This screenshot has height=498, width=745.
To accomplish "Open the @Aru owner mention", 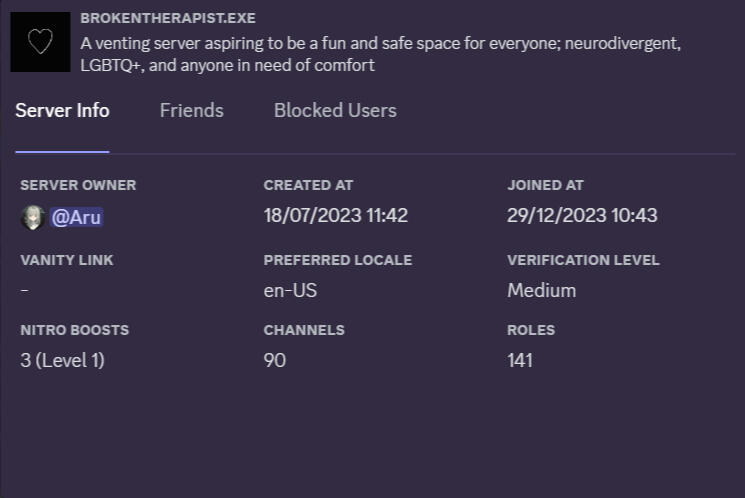I will [x=76, y=218].
